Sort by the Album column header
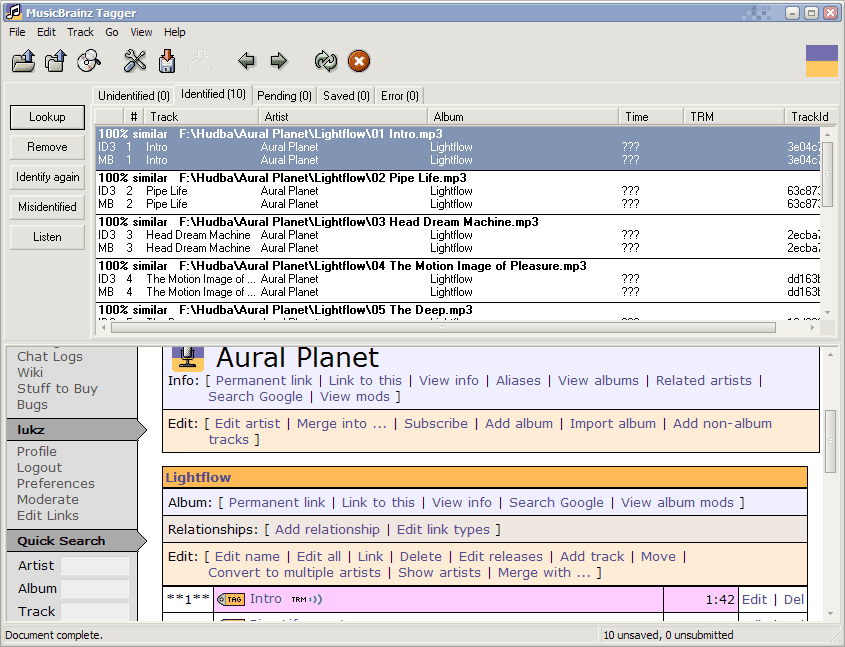Image resolution: width=845 pixels, height=647 pixels. coord(523,117)
